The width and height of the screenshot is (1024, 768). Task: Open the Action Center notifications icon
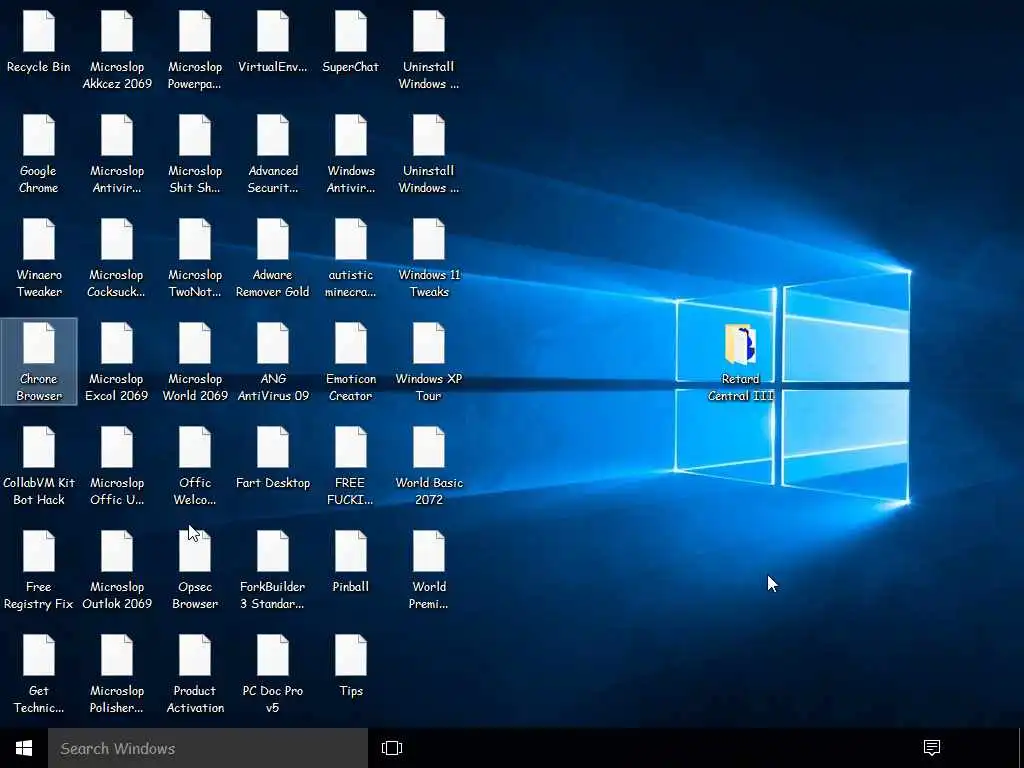[x=932, y=748]
